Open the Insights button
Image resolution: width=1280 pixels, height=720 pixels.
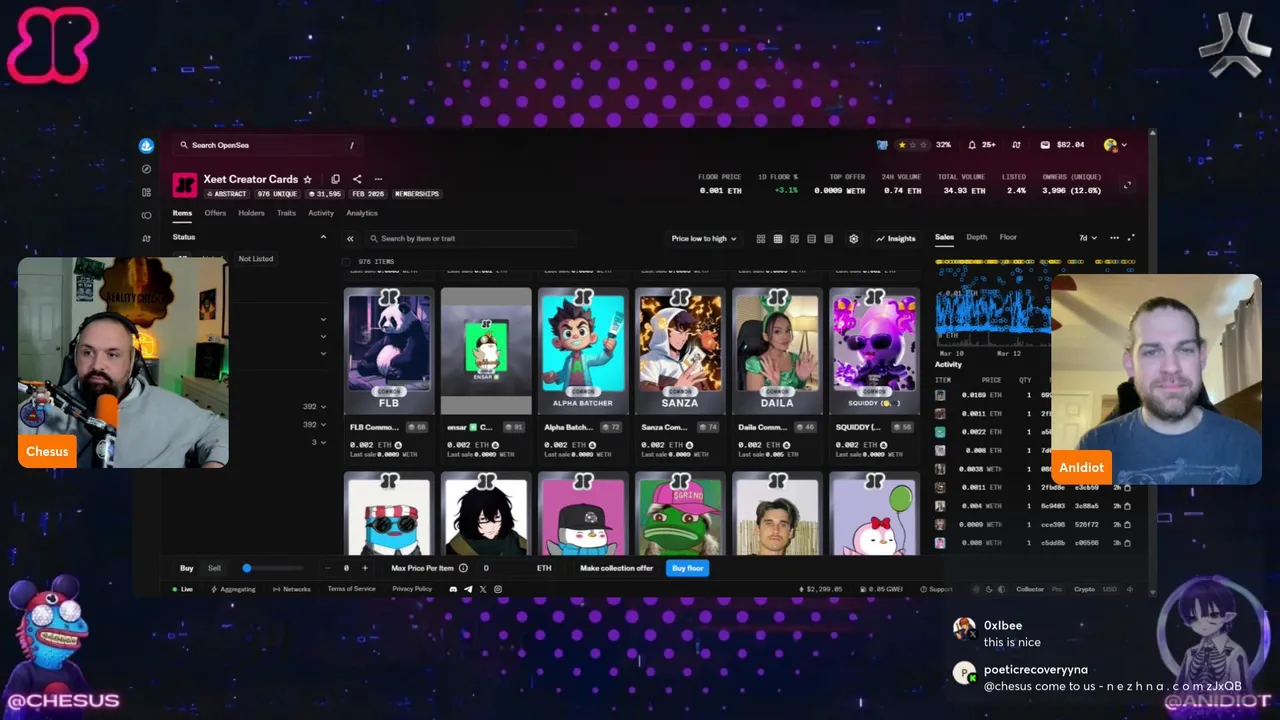[x=896, y=239]
